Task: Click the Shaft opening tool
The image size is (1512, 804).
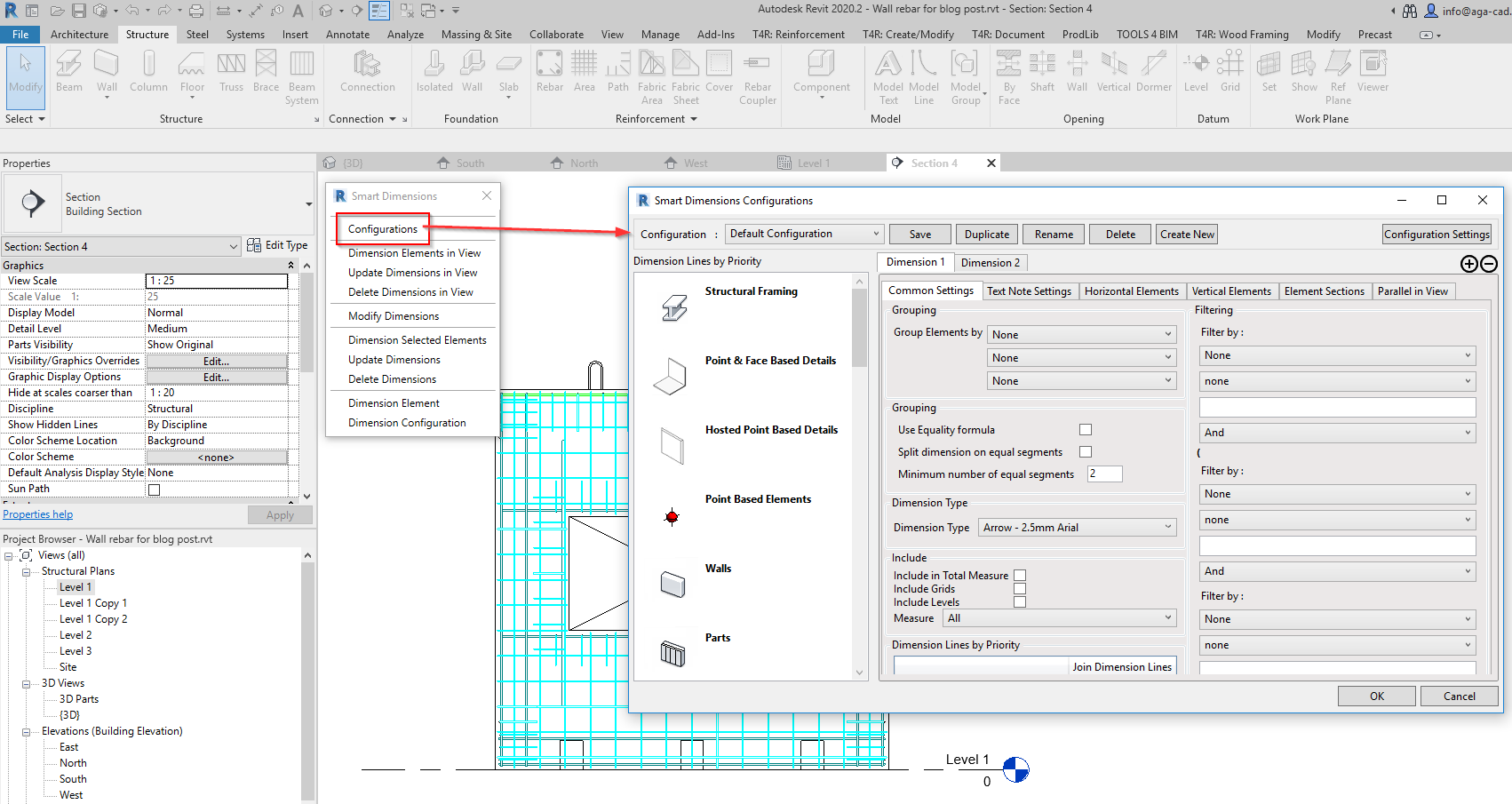Action: coord(1042,71)
